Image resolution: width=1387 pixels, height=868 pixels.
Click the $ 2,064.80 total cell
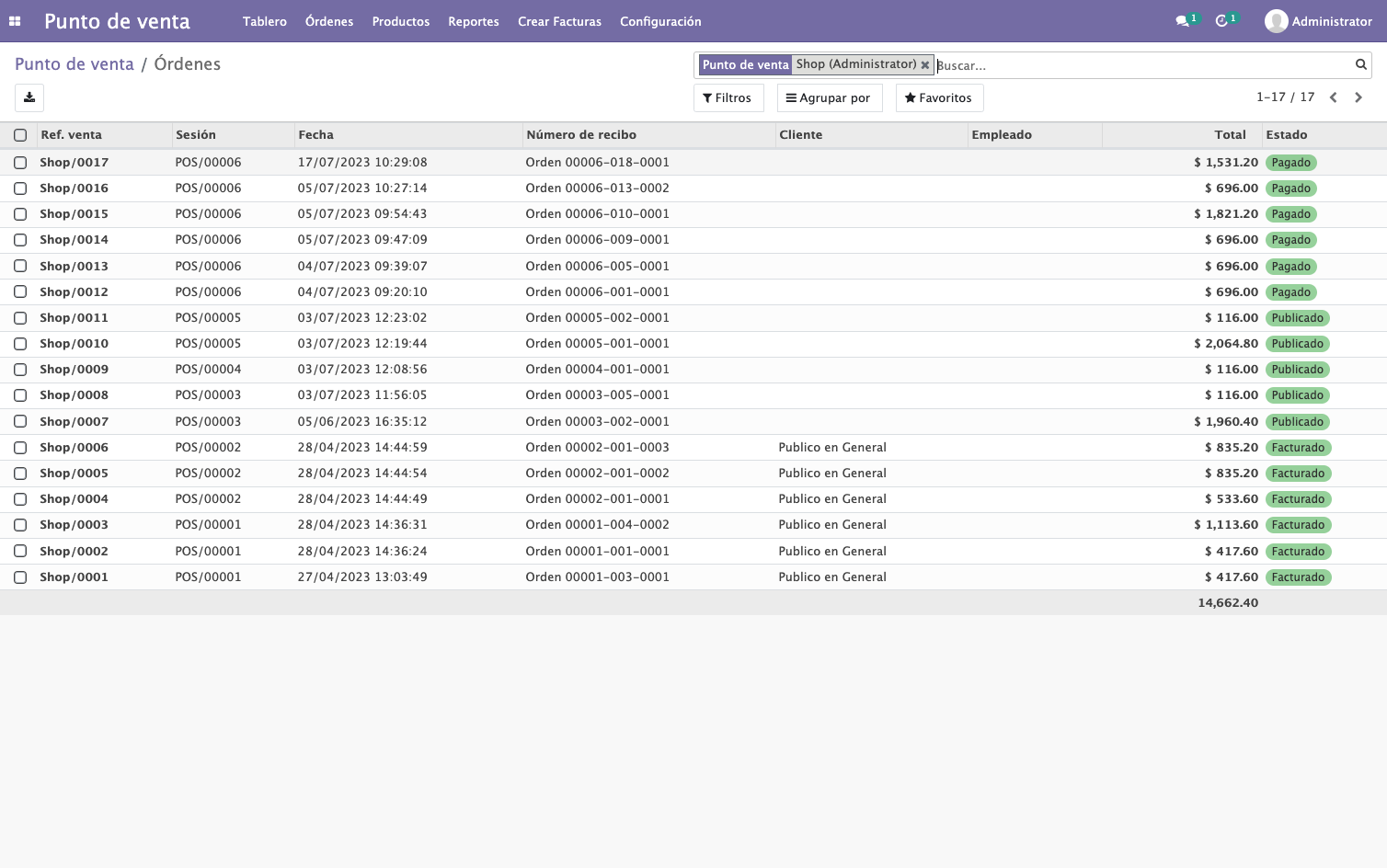point(1226,344)
